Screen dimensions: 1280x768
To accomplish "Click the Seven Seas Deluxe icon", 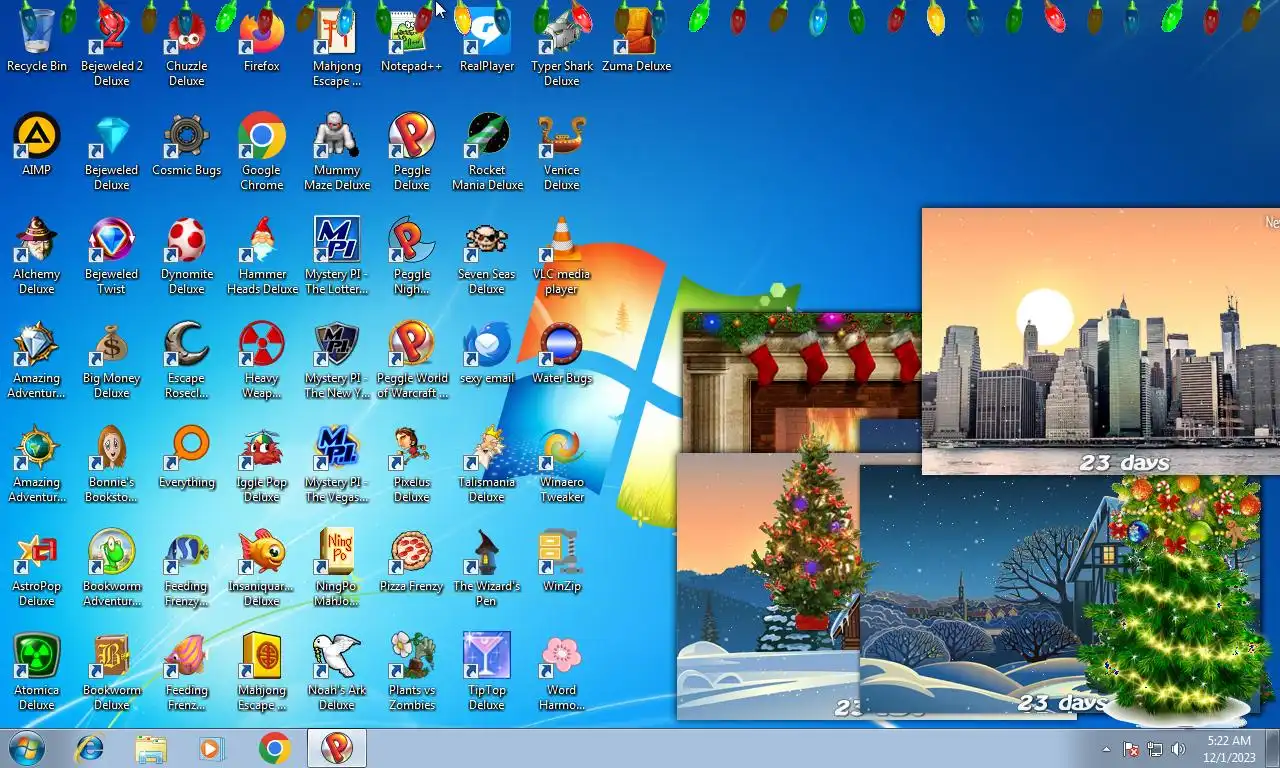I will pos(487,255).
